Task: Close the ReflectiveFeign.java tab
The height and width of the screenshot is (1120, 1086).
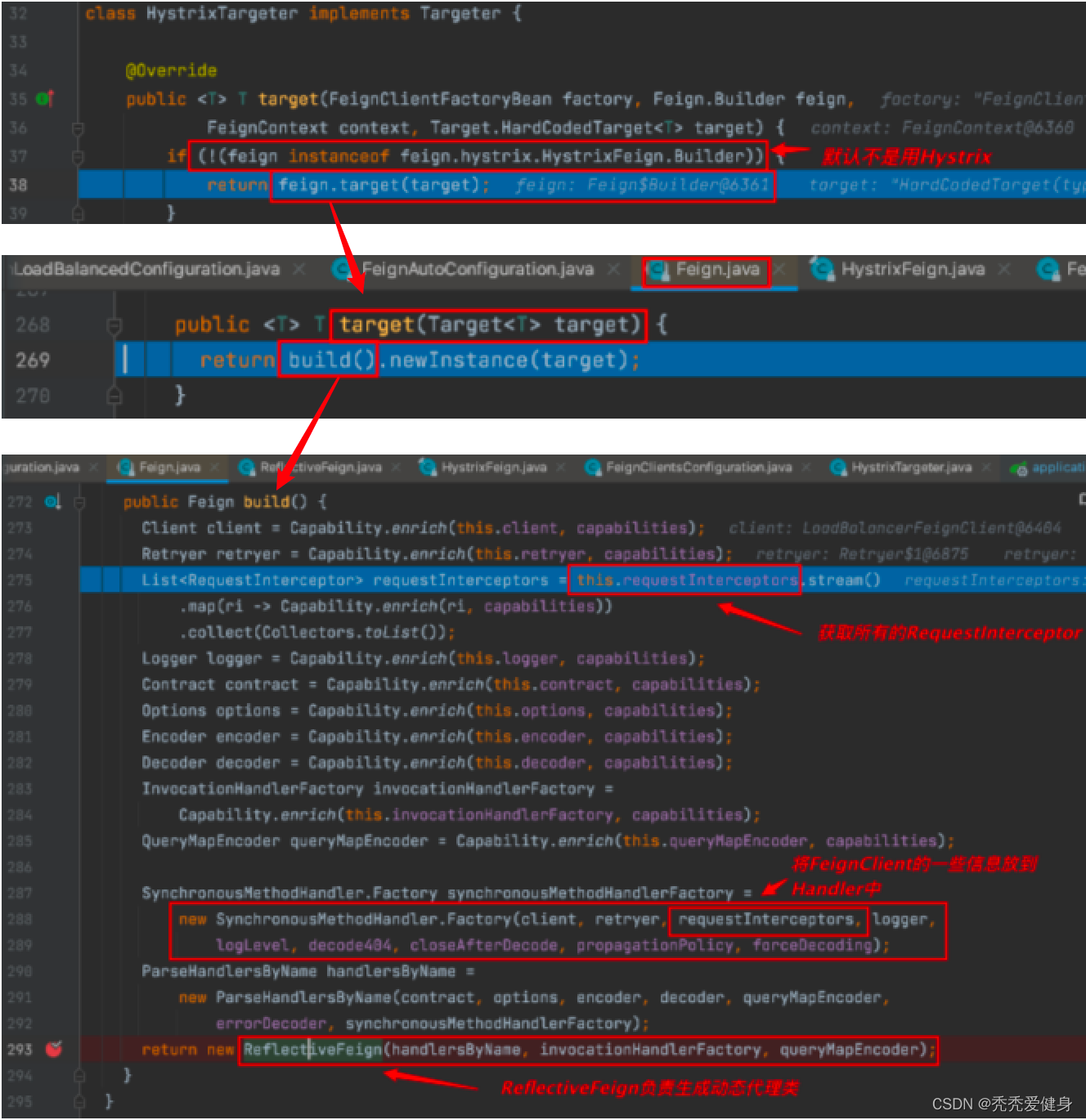Action: click(396, 468)
